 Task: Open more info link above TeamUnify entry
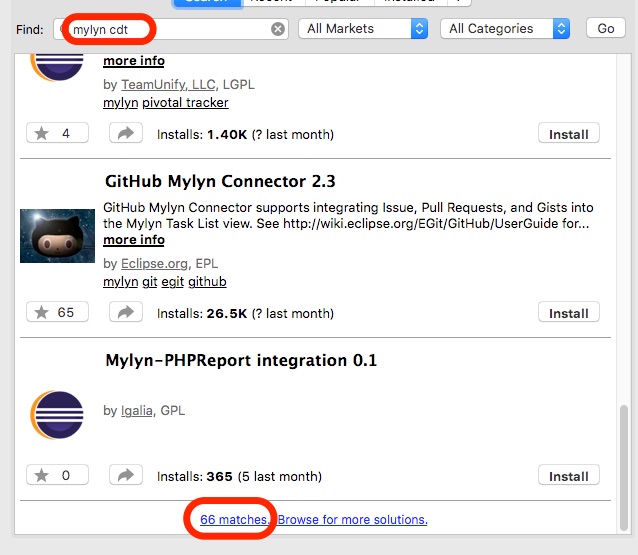pyautogui.click(x=134, y=61)
